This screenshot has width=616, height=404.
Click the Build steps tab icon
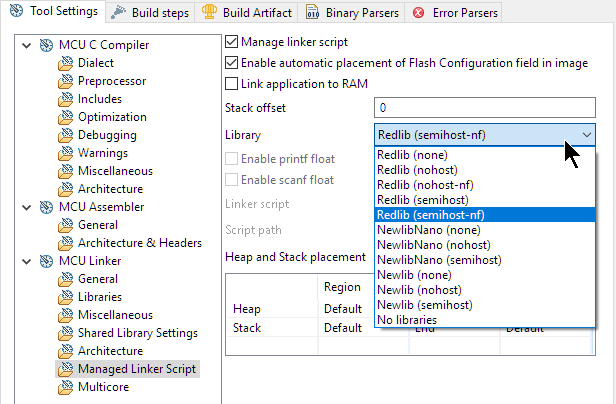119,12
